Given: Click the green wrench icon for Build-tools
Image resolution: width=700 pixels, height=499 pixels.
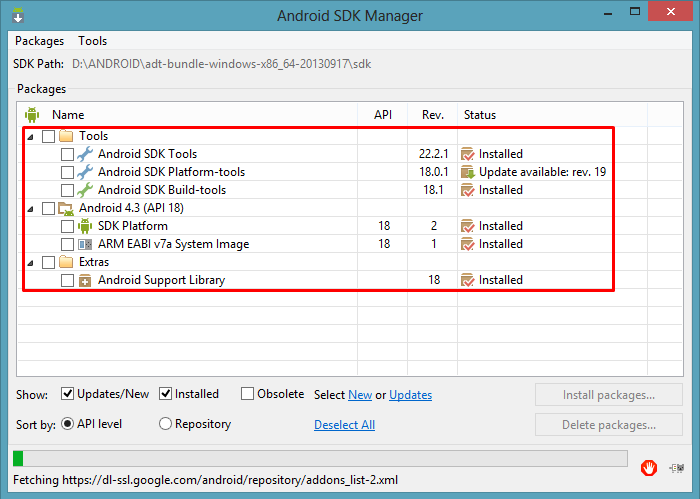Looking at the screenshot, I should click(85, 190).
